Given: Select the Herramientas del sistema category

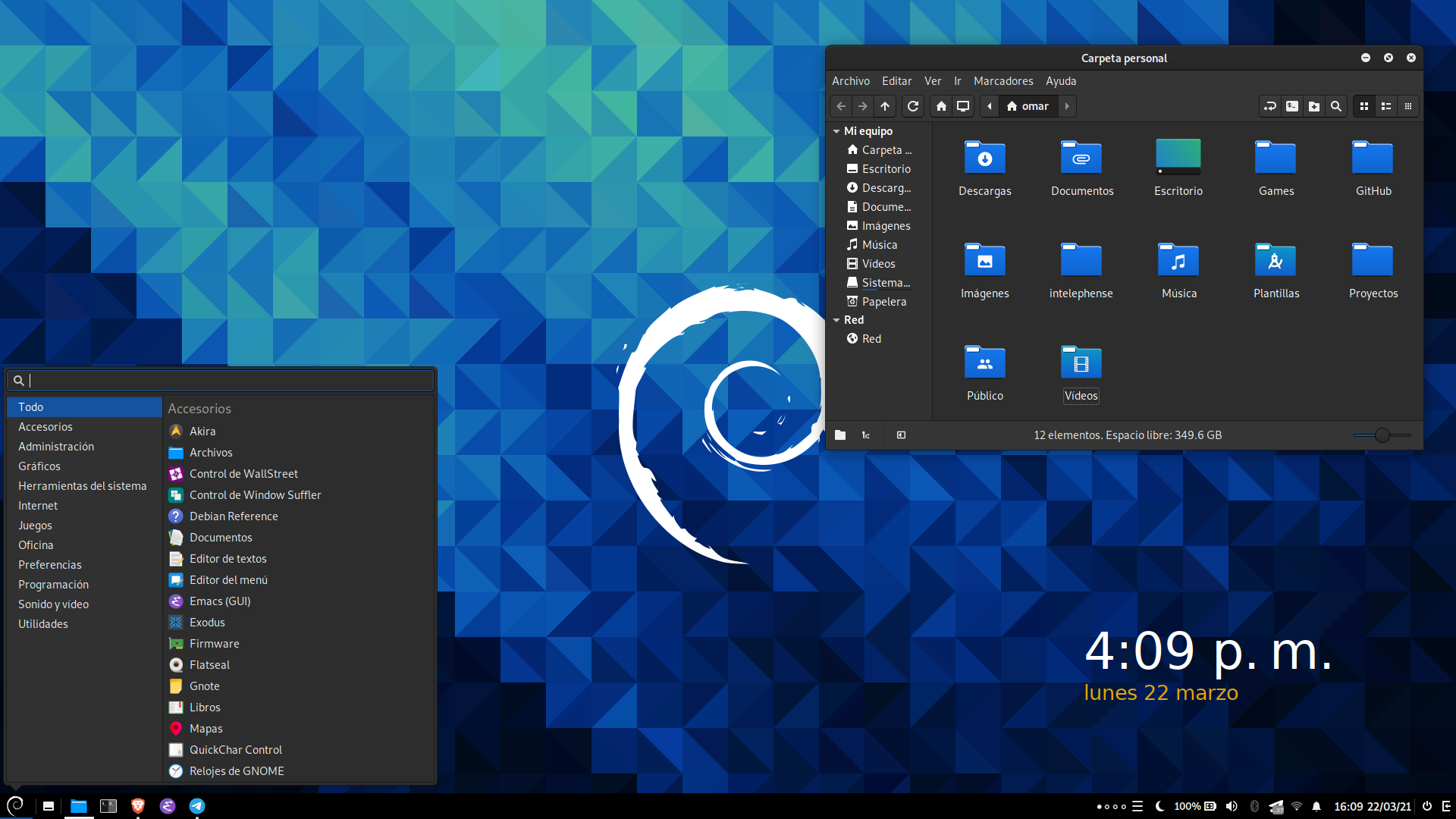Looking at the screenshot, I should coord(84,486).
